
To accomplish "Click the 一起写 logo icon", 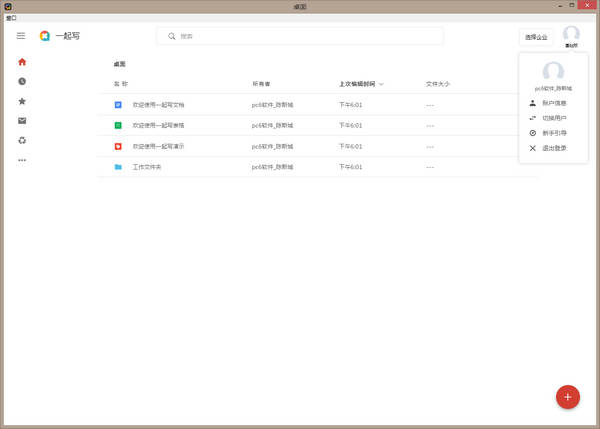I will pos(45,36).
